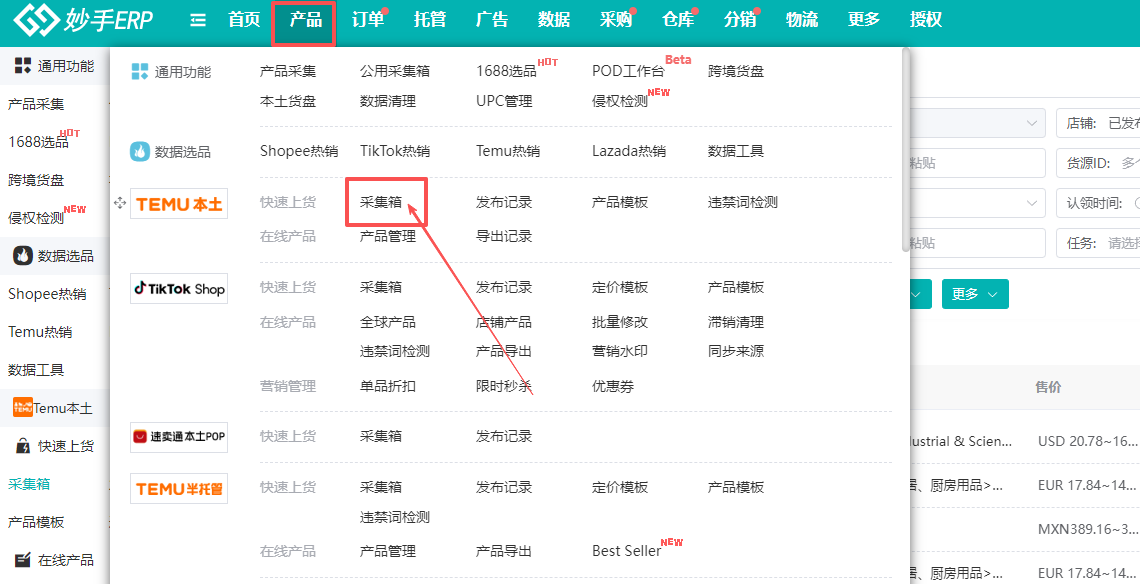
Task: Toggle the hamburger menu icon in header
Action: (198, 20)
